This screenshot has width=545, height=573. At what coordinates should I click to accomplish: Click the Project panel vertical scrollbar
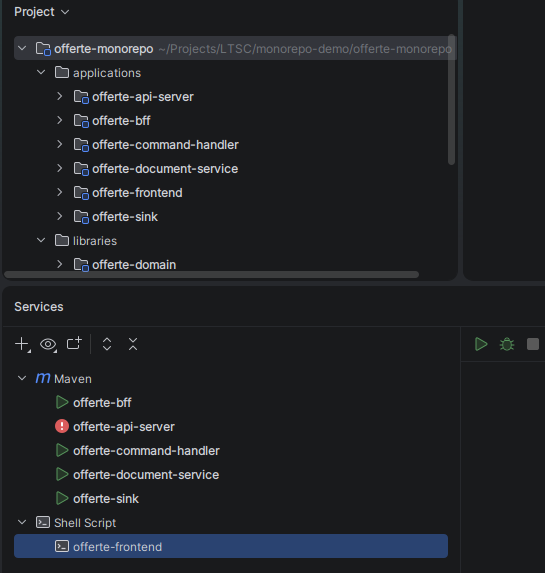(x=452, y=100)
